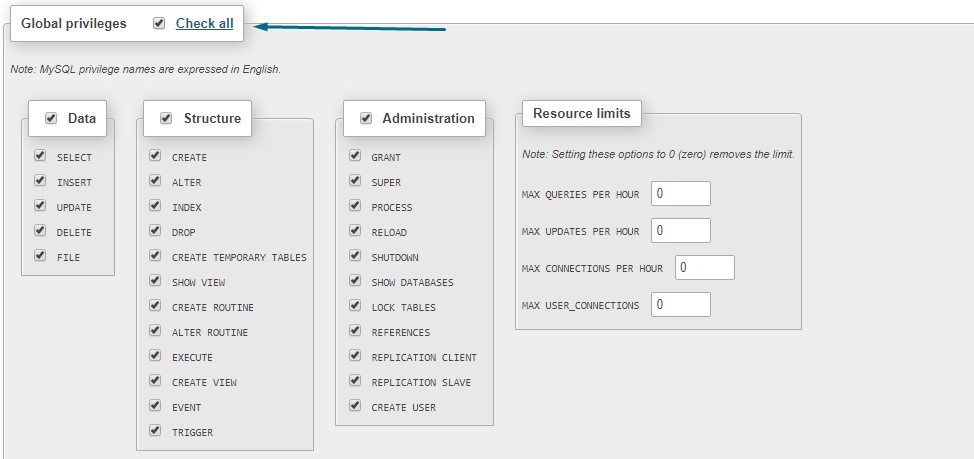Toggle CREATE TEMPORARY TABLES checkbox
This screenshot has height=459, width=974.
pos(155,255)
